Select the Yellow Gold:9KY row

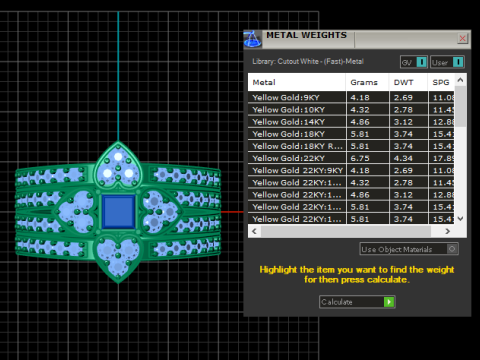click(351, 97)
